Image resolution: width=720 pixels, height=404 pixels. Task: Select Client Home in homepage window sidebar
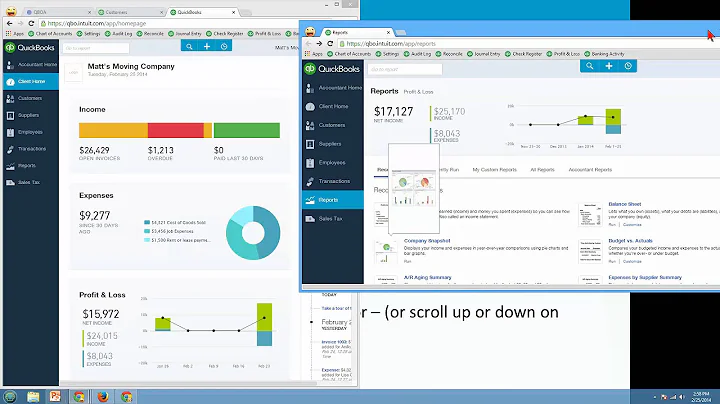click(x=31, y=82)
